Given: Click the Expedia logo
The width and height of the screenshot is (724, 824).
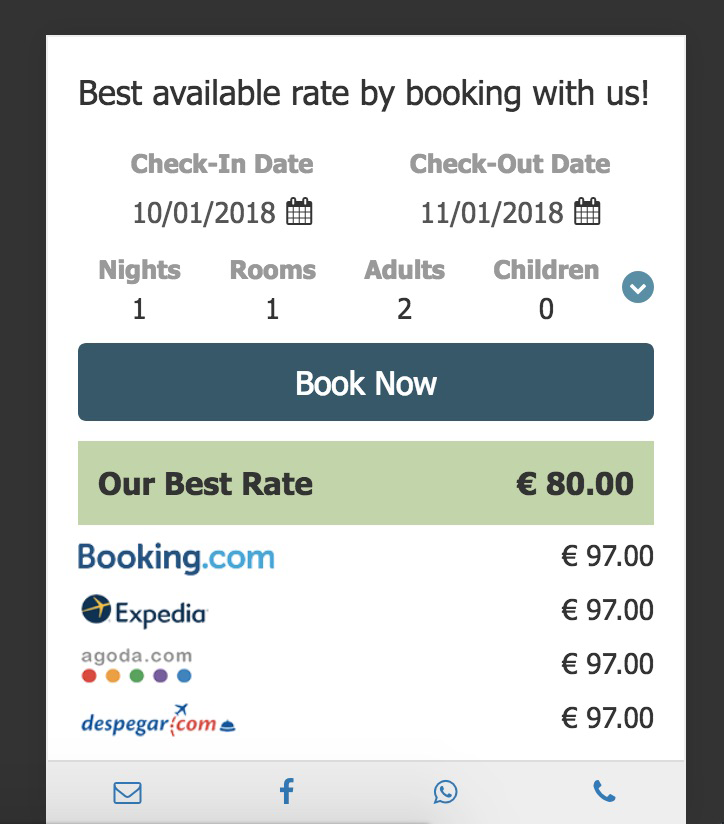Looking at the screenshot, I should click(x=144, y=610).
